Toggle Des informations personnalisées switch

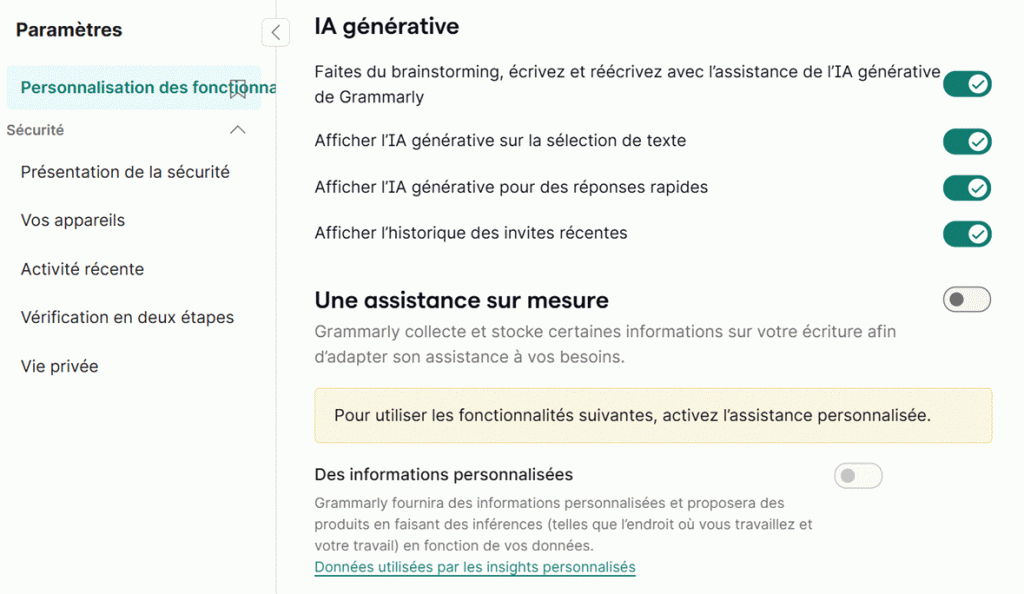(858, 476)
